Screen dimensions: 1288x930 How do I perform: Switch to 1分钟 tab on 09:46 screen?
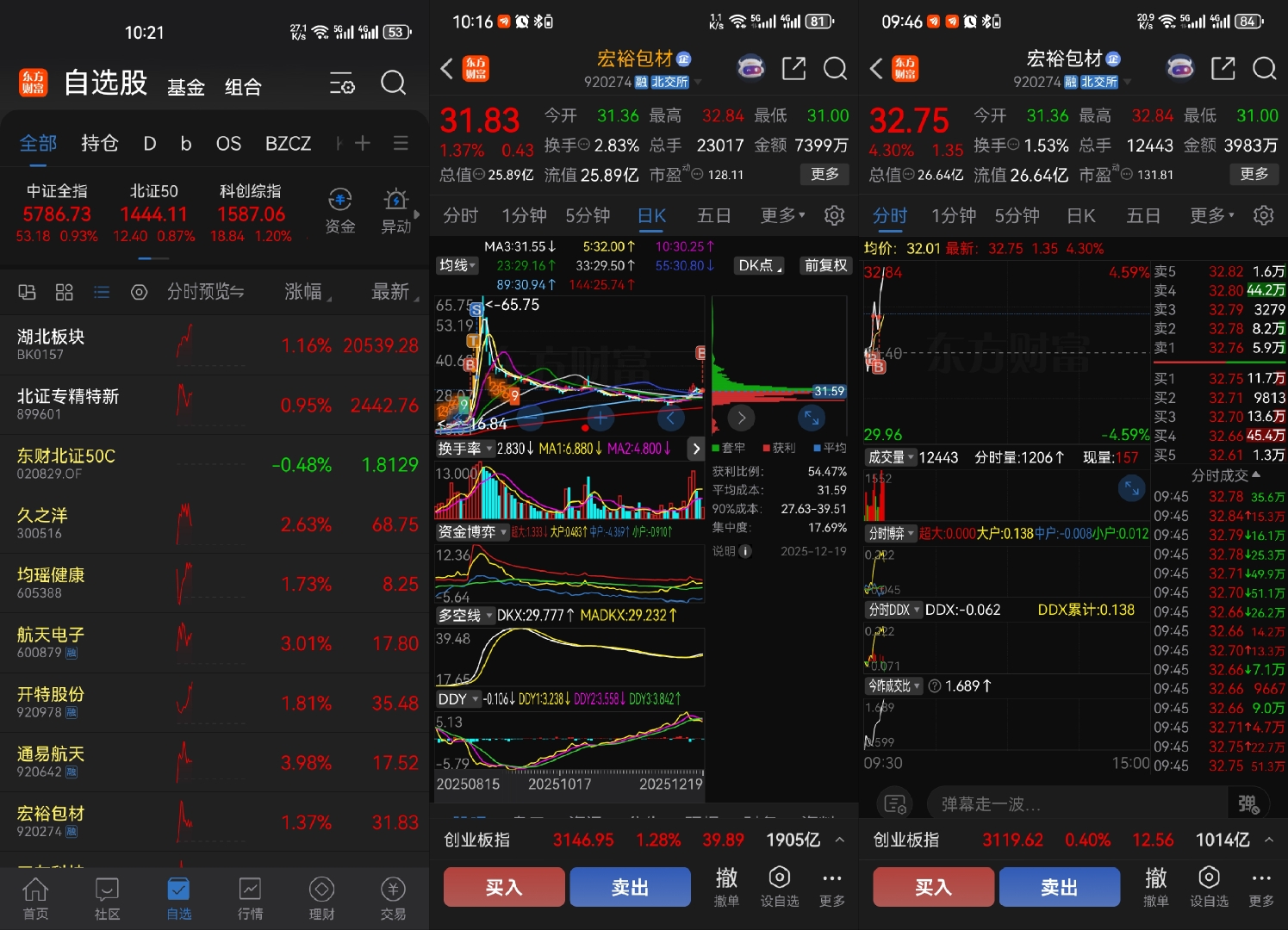(x=954, y=215)
